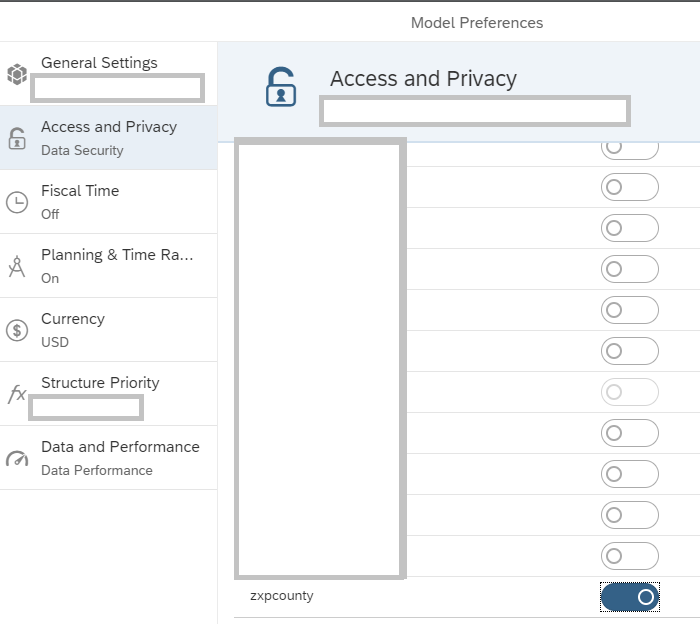Viewport: 700px width, 624px height.
Task: Click the Model Preferences dialog title
Action: pos(477,22)
